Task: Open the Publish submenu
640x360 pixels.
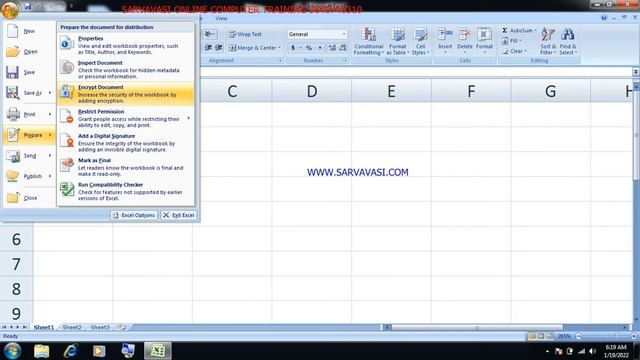Action: pos(29,176)
